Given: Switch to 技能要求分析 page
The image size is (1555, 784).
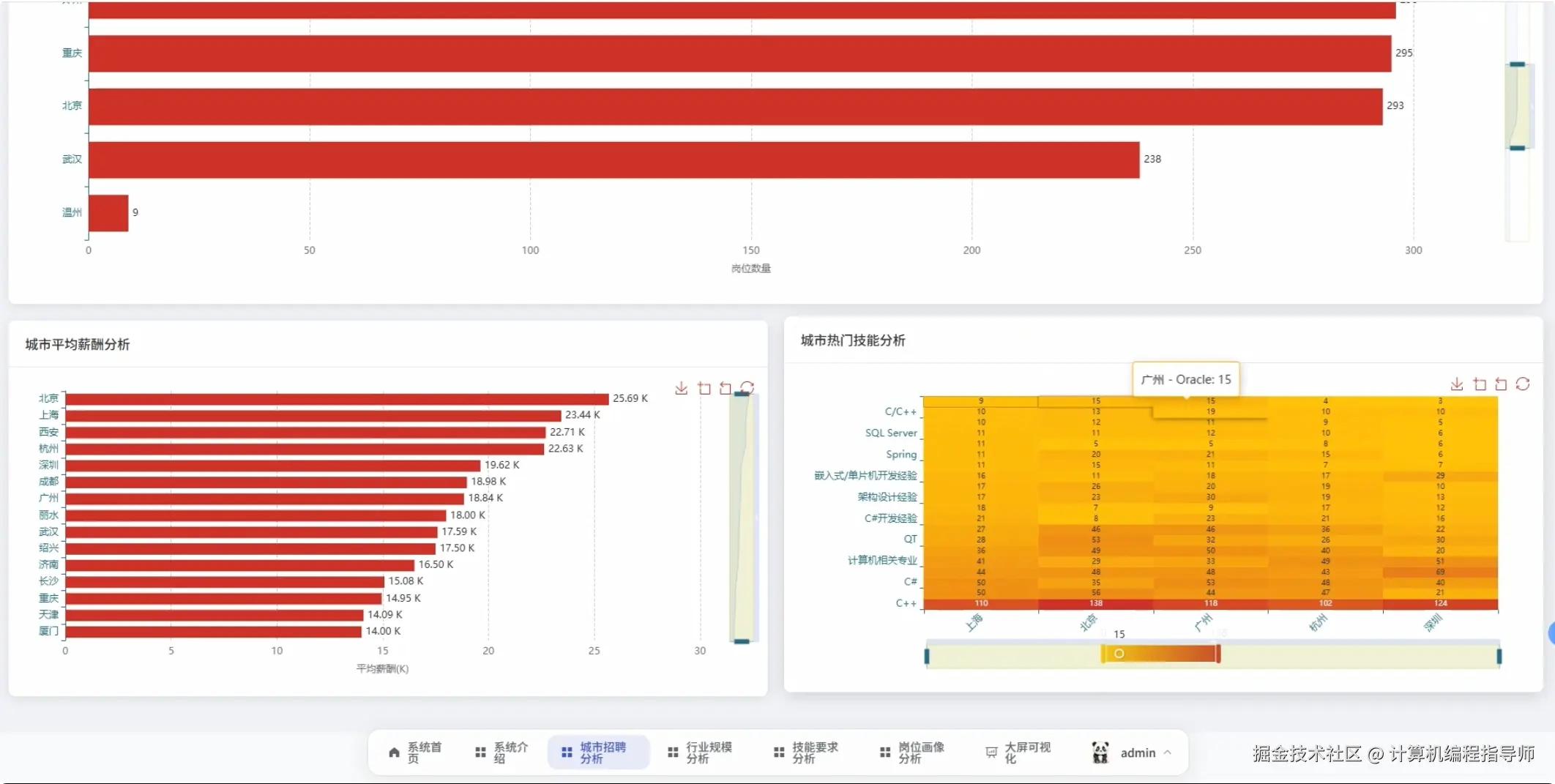Looking at the screenshot, I should [x=805, y=753].
